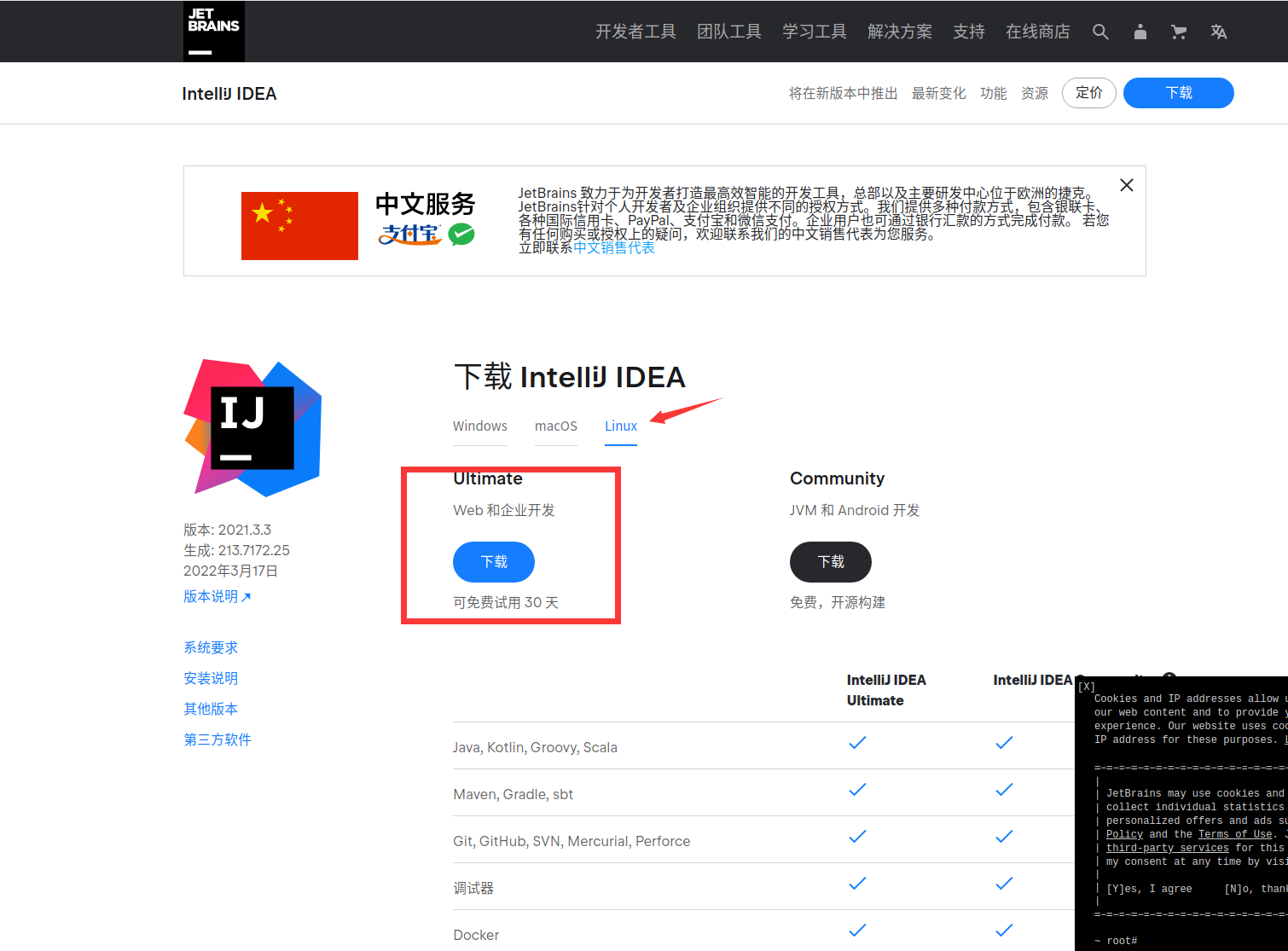Image resolution: width=1288 pixels, height=951 pixels.
Task: Click Ultimate checkmark for 调试器 row
Action: click(x=858, y=883)
